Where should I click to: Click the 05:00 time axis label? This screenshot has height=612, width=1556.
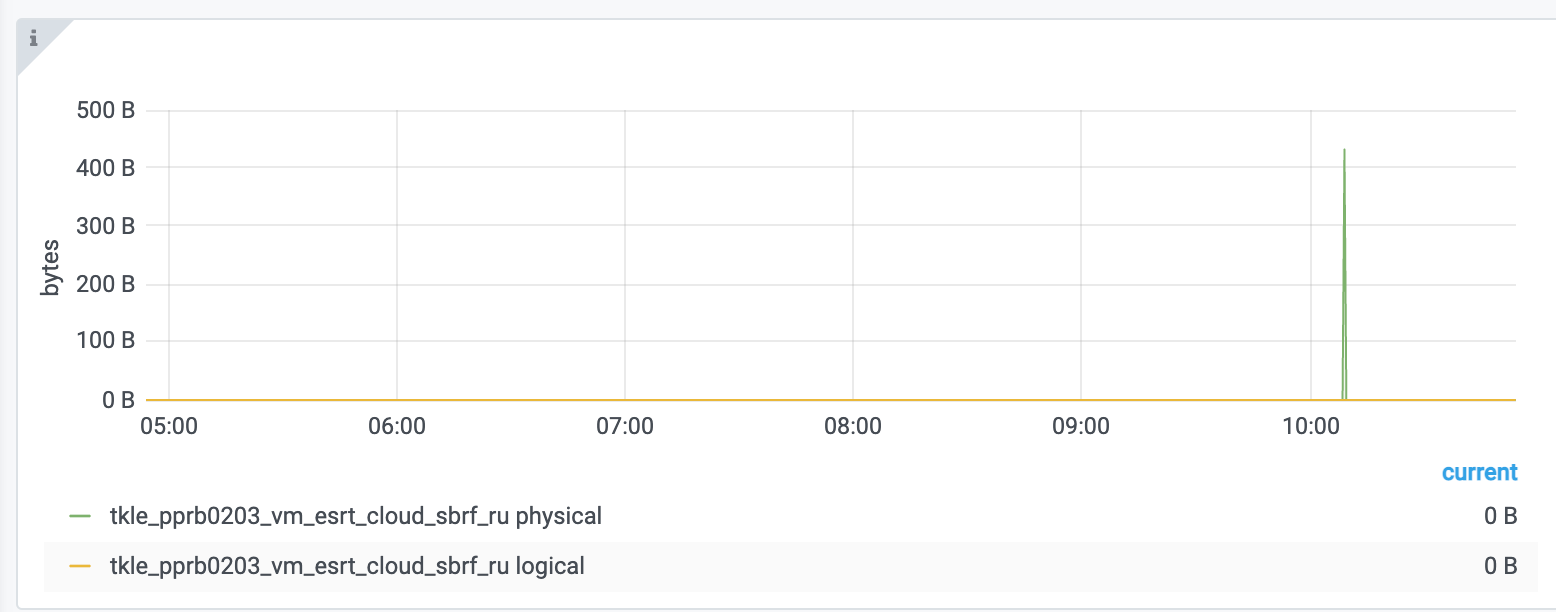[x=169, y=427]
